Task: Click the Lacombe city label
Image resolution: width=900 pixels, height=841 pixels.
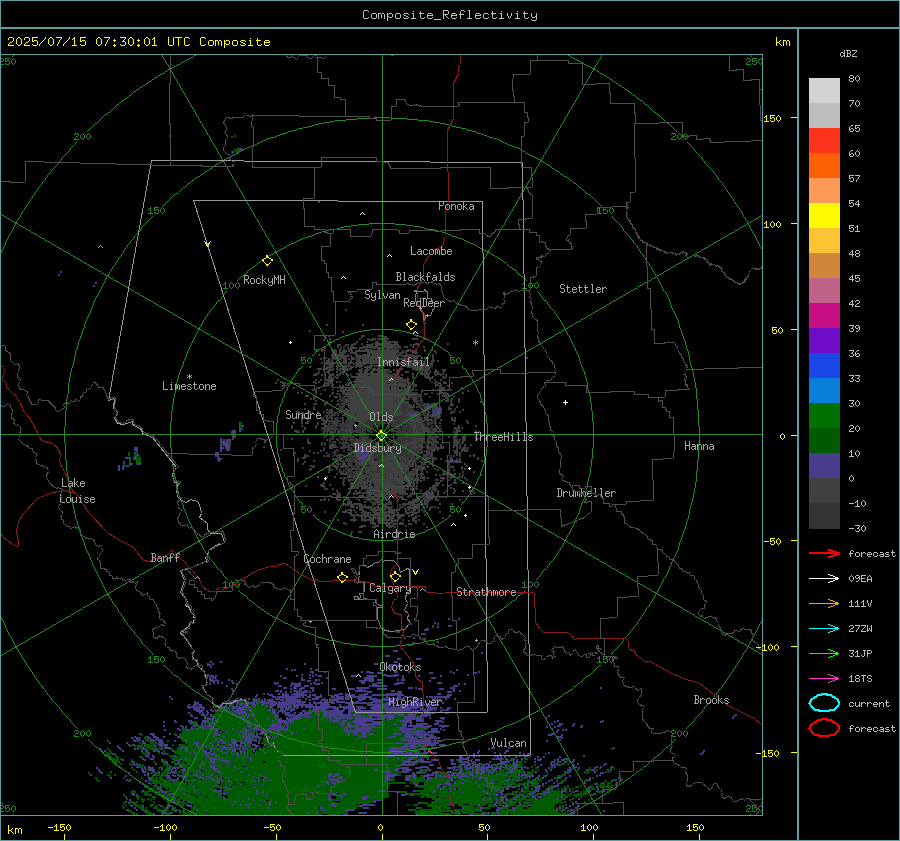Action: (x=431, y=251)
